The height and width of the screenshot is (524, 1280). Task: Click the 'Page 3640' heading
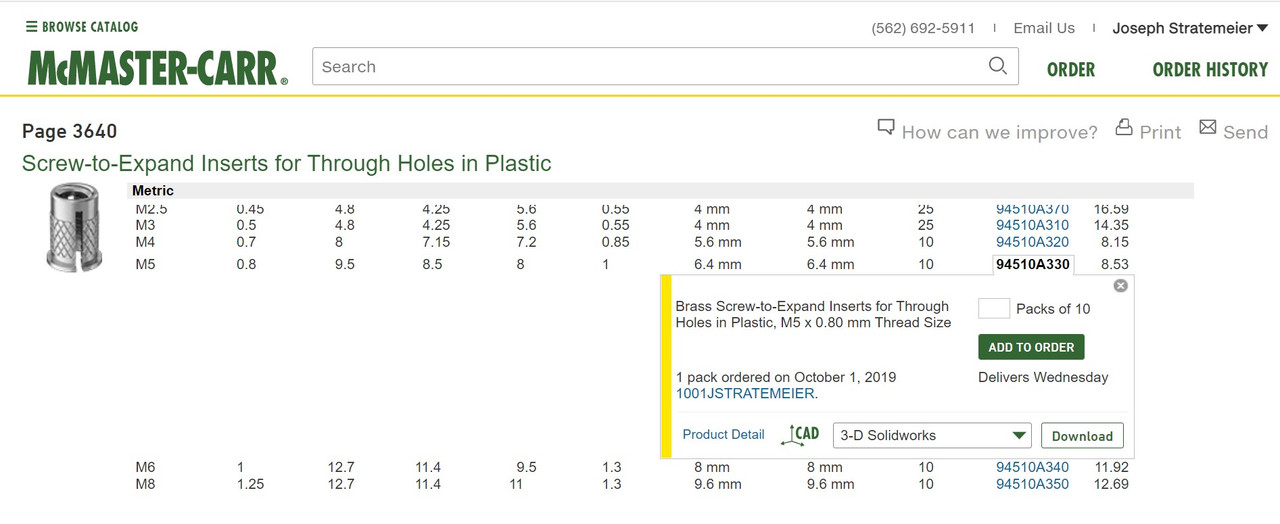coord(70,131)
